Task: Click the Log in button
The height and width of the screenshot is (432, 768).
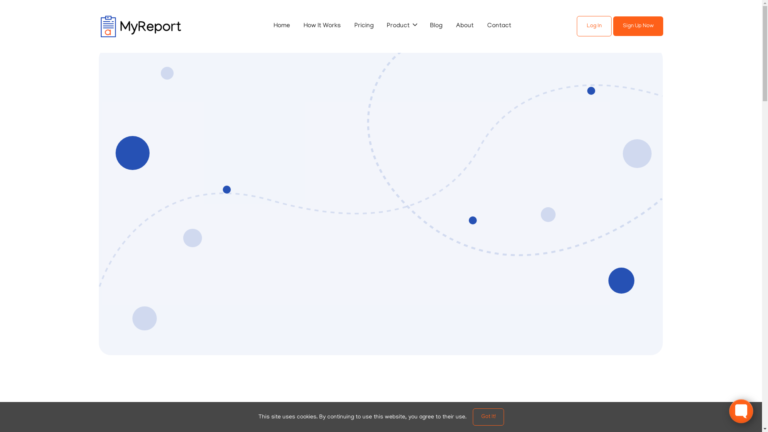Action: (x=594, y=26)
